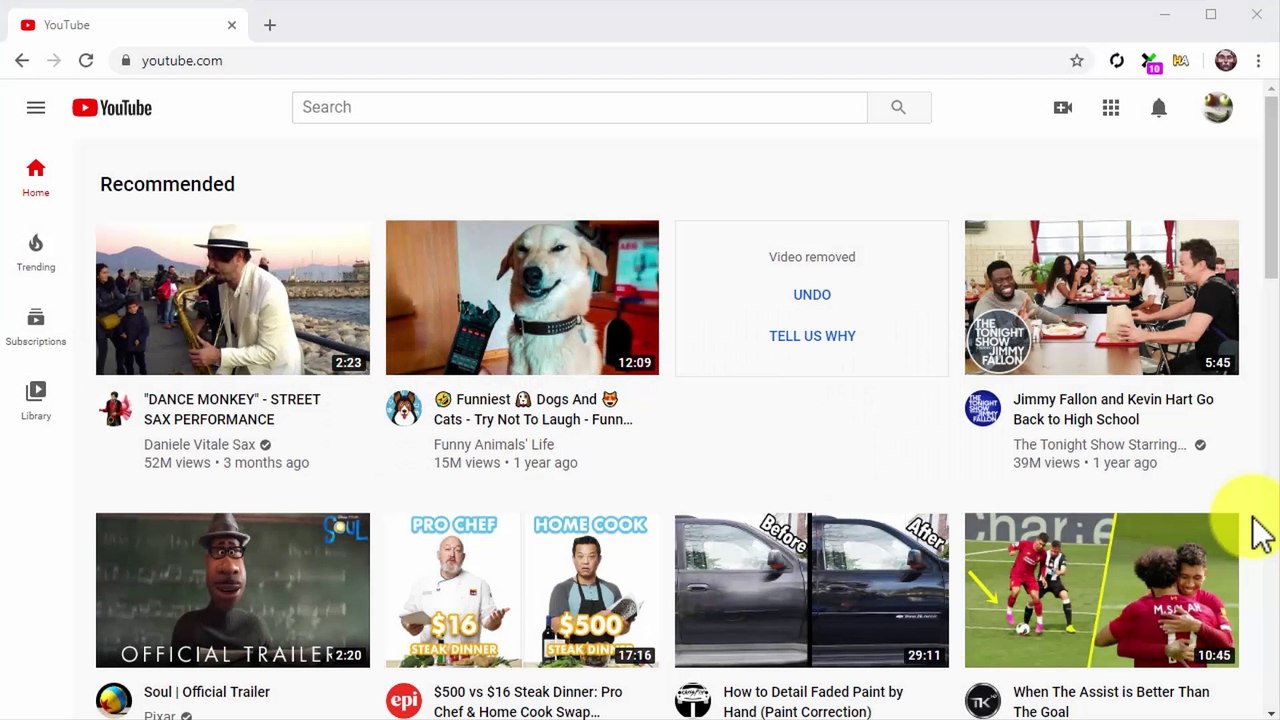
Task: Open the YouTube account avatar menu
Action: click(1217, 107)
